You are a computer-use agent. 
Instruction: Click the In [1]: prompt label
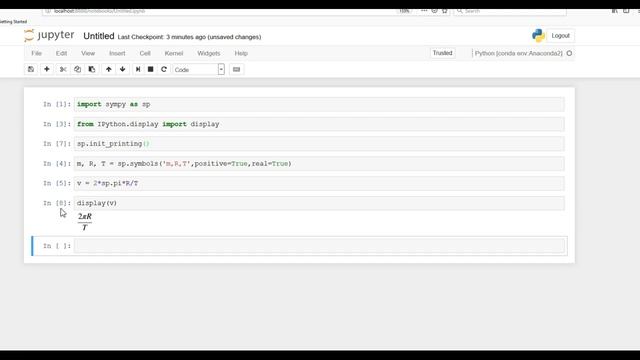(x=57, y=104)
